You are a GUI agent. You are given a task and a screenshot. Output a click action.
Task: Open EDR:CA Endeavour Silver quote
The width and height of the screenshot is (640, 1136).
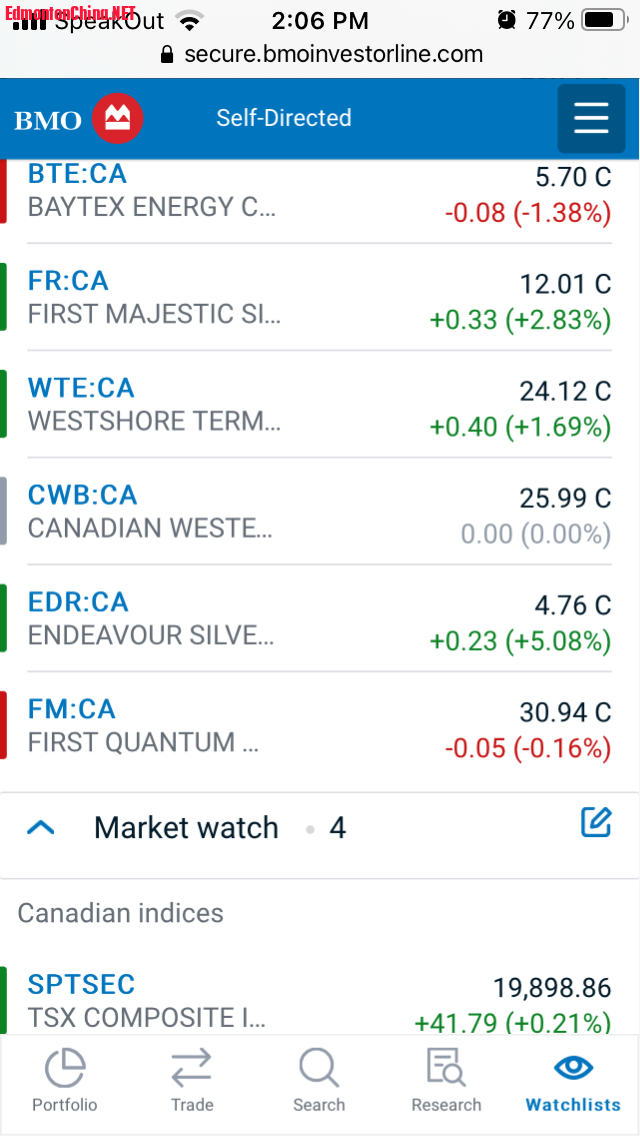pyautogui.click(x=78, y=602)
